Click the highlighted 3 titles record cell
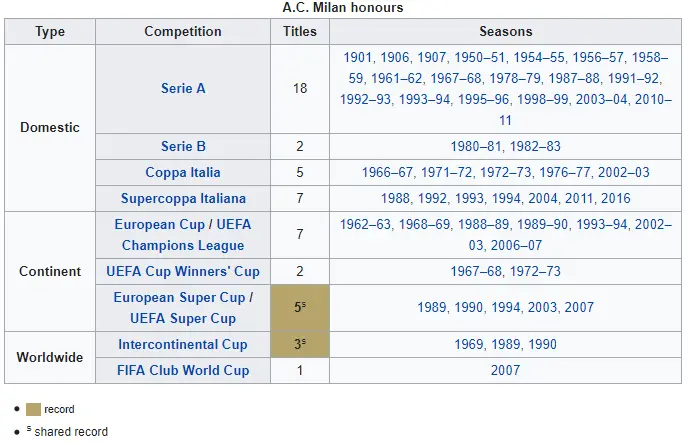 click(x=299, y=344)
